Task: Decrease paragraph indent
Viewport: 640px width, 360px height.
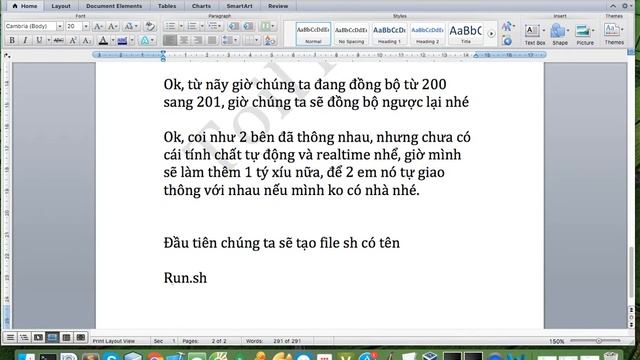Action: tap(233, 26)
